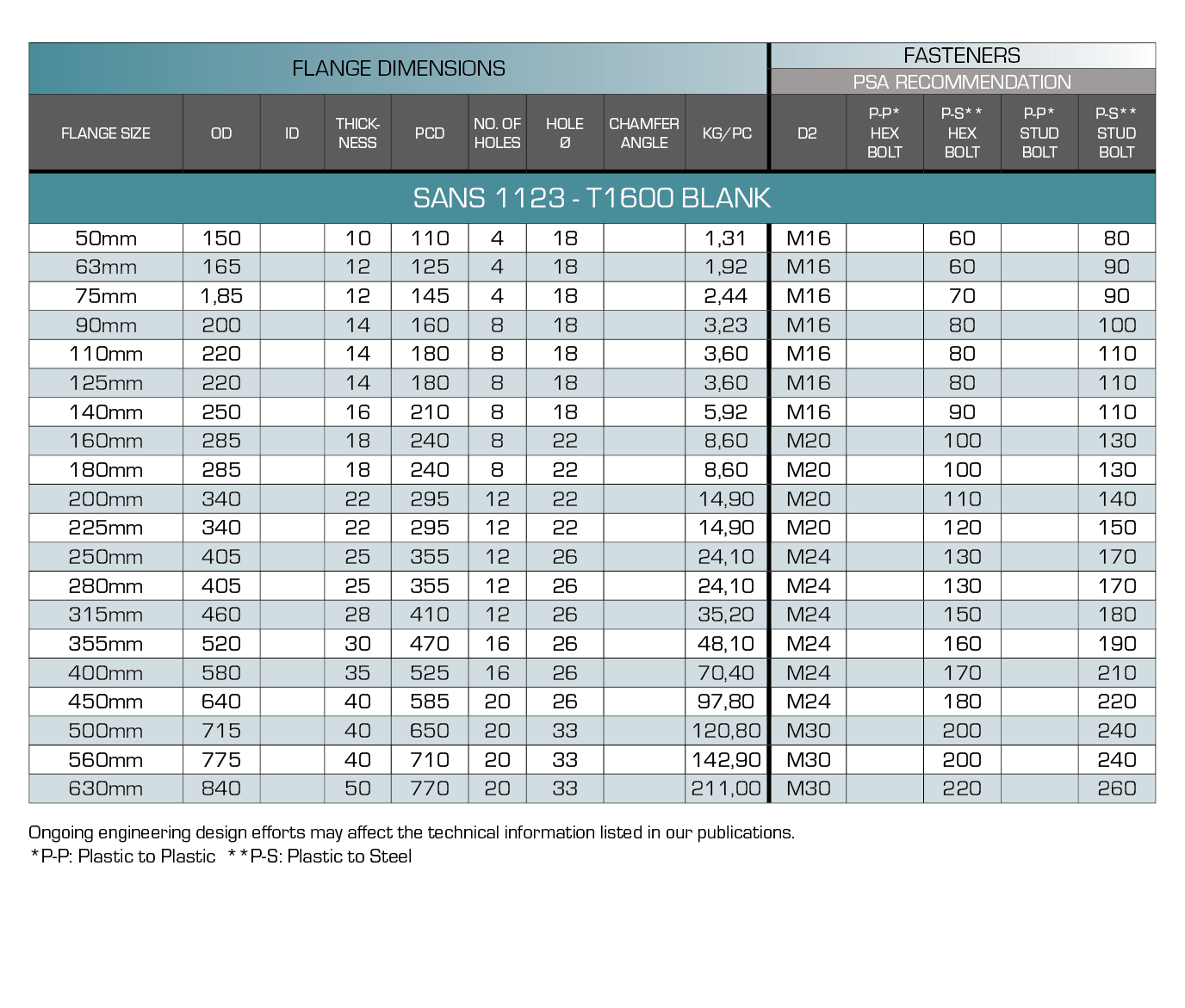Click the D2 column header
Screen dimensions: 1185x1008
pyautogui.click(x=807, y=133)
